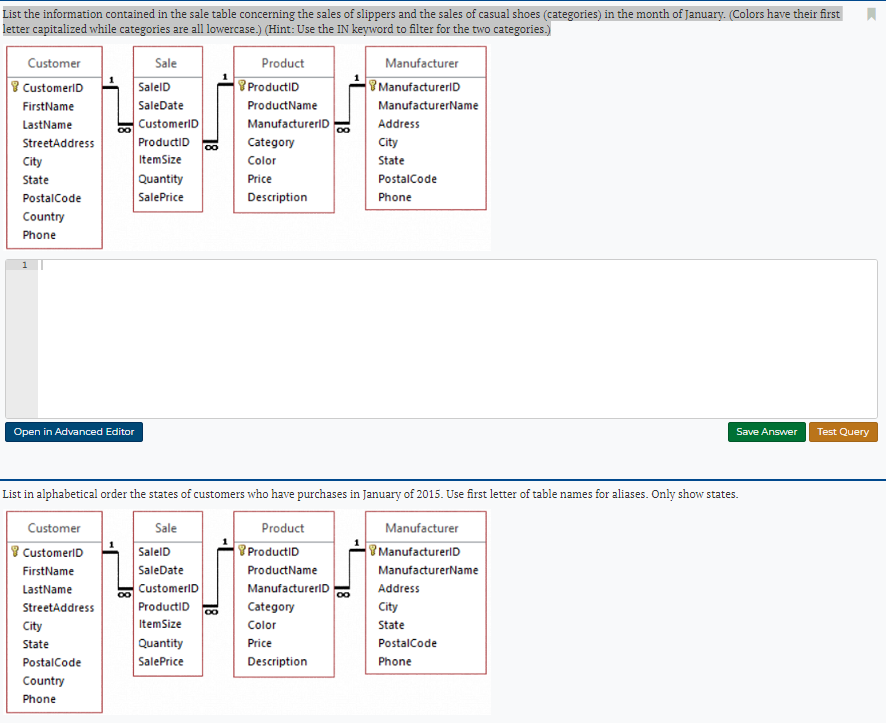This screenshot has width=886, height=723.
Task: Click SaleDate field in top Sale table
Action: pos(161,106)
